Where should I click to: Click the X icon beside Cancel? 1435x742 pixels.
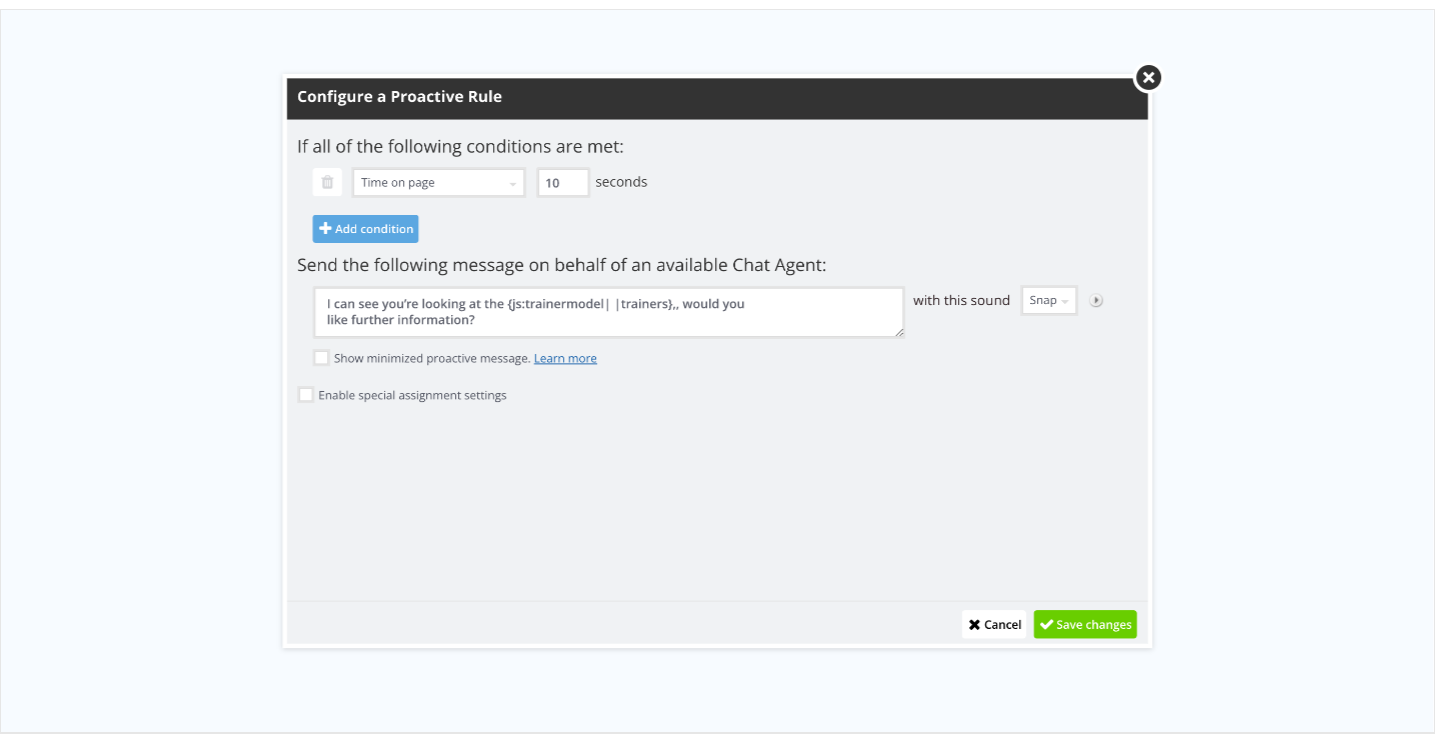974,625
